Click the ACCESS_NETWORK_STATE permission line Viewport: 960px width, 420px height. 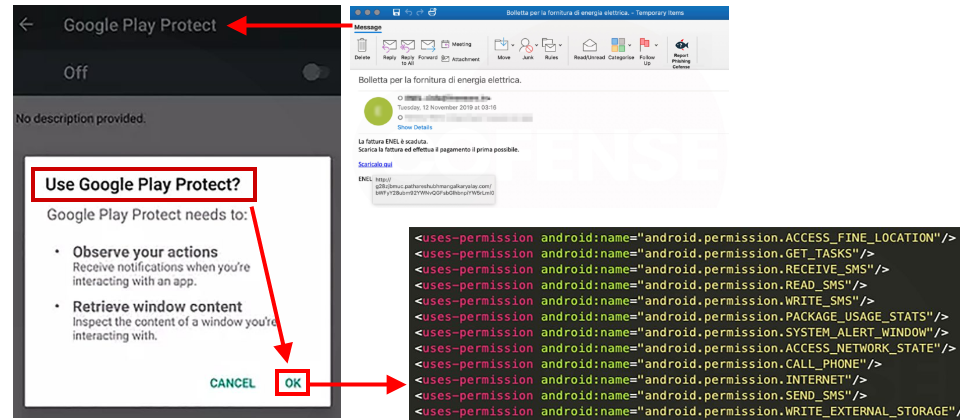pos(684,348)
